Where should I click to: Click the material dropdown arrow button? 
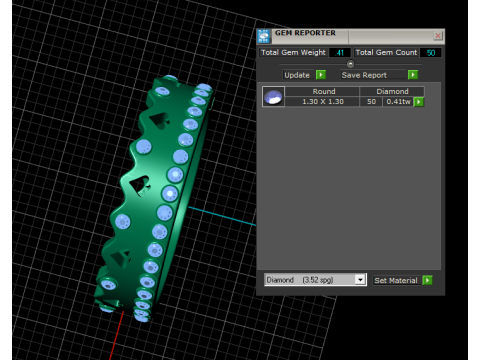click(360, 280)
